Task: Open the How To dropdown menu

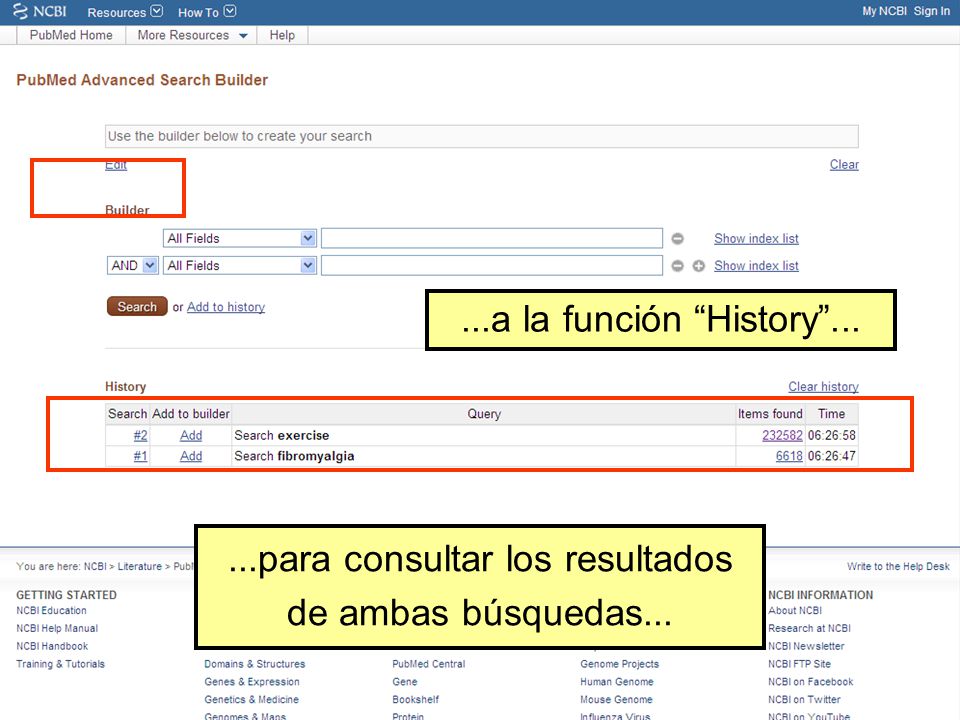Action: (207, 12)
